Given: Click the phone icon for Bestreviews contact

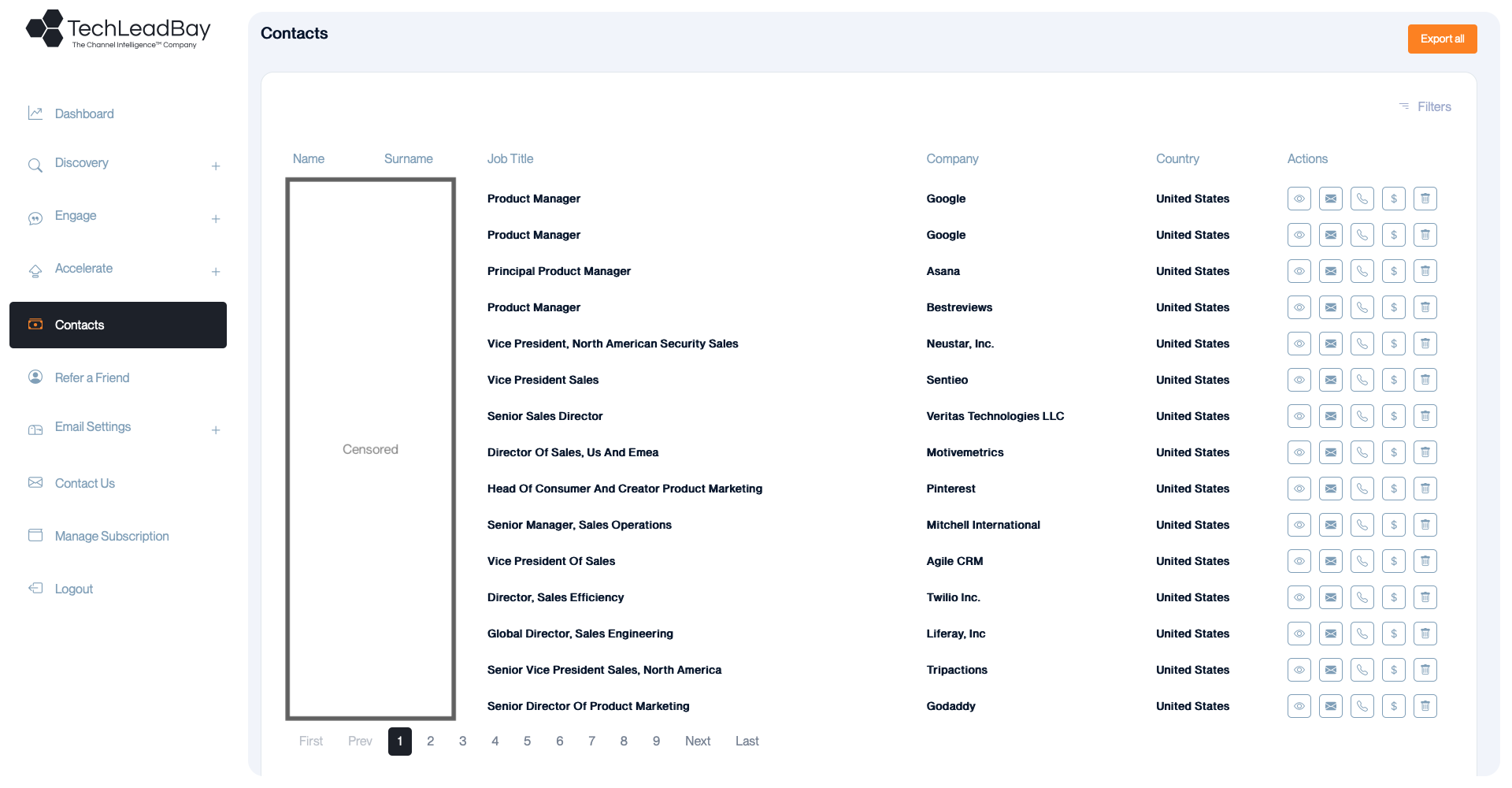Looking at the screenshot, I should point(1362,307).
